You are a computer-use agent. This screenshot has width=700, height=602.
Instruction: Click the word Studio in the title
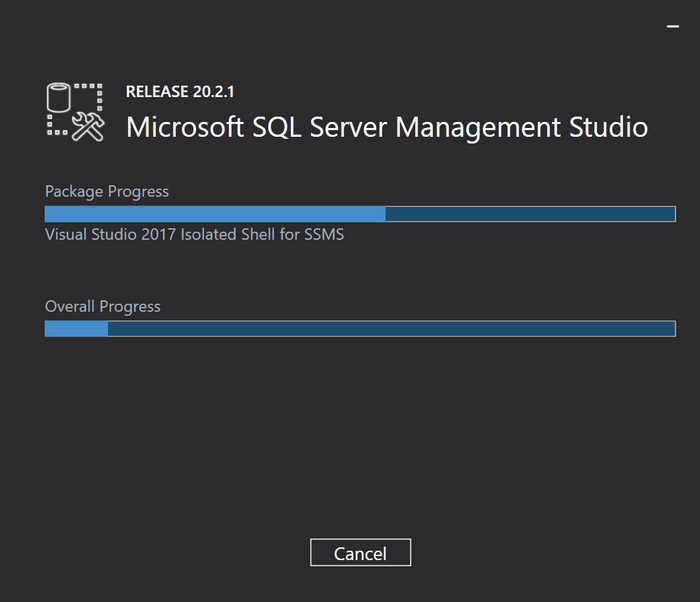607,128
